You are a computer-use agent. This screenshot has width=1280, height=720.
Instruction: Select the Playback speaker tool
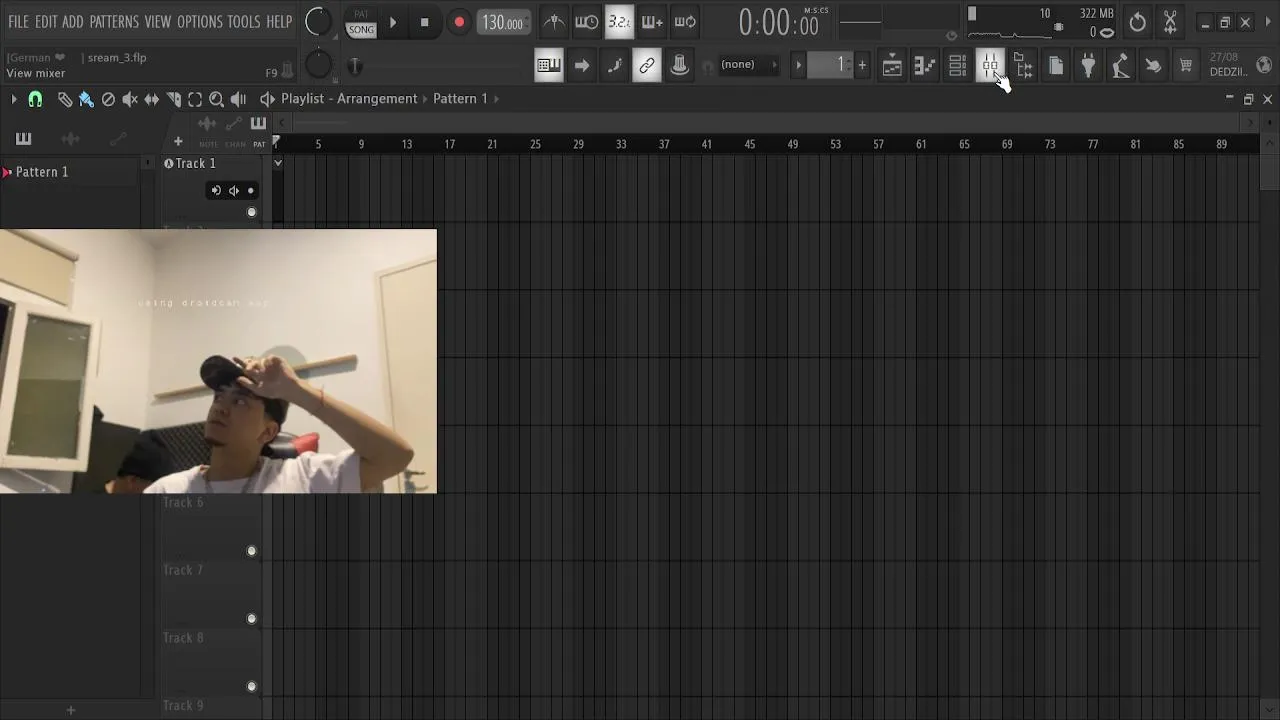click(x=239, y=99)
